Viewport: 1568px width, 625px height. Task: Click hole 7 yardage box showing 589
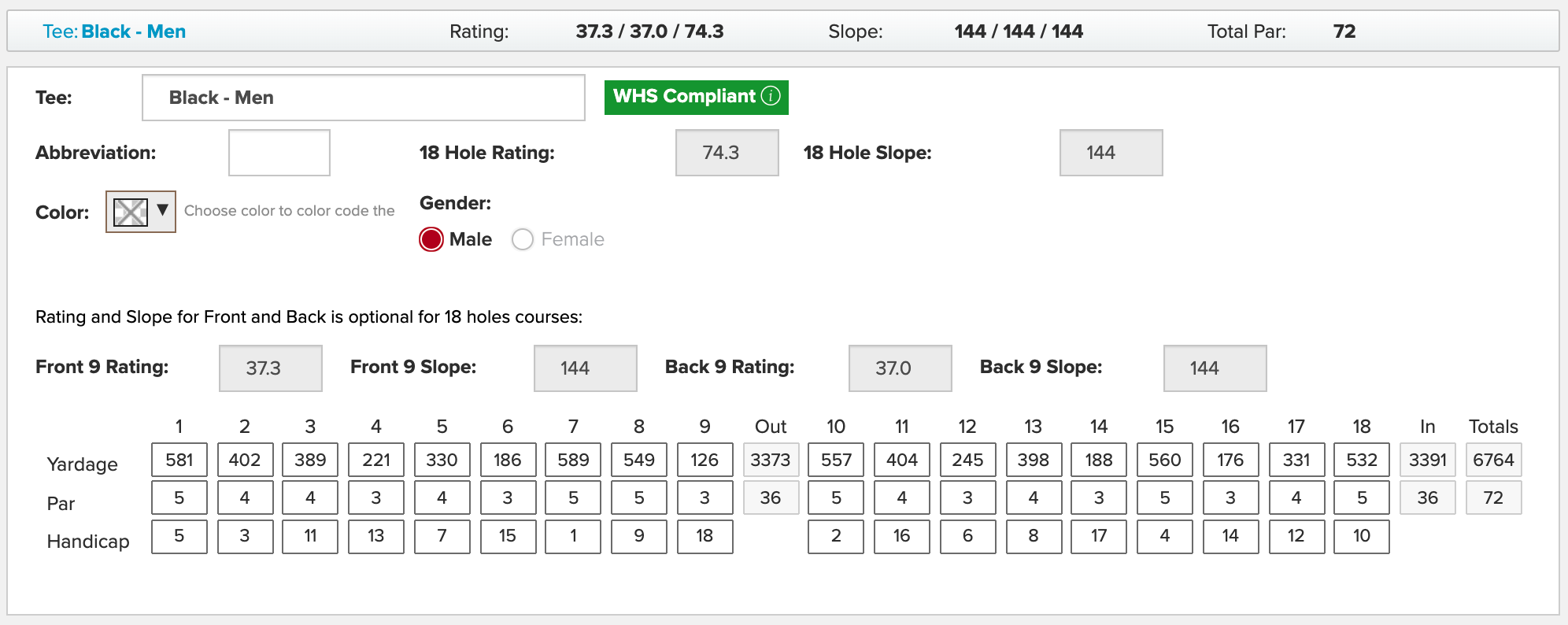point(573,460)
